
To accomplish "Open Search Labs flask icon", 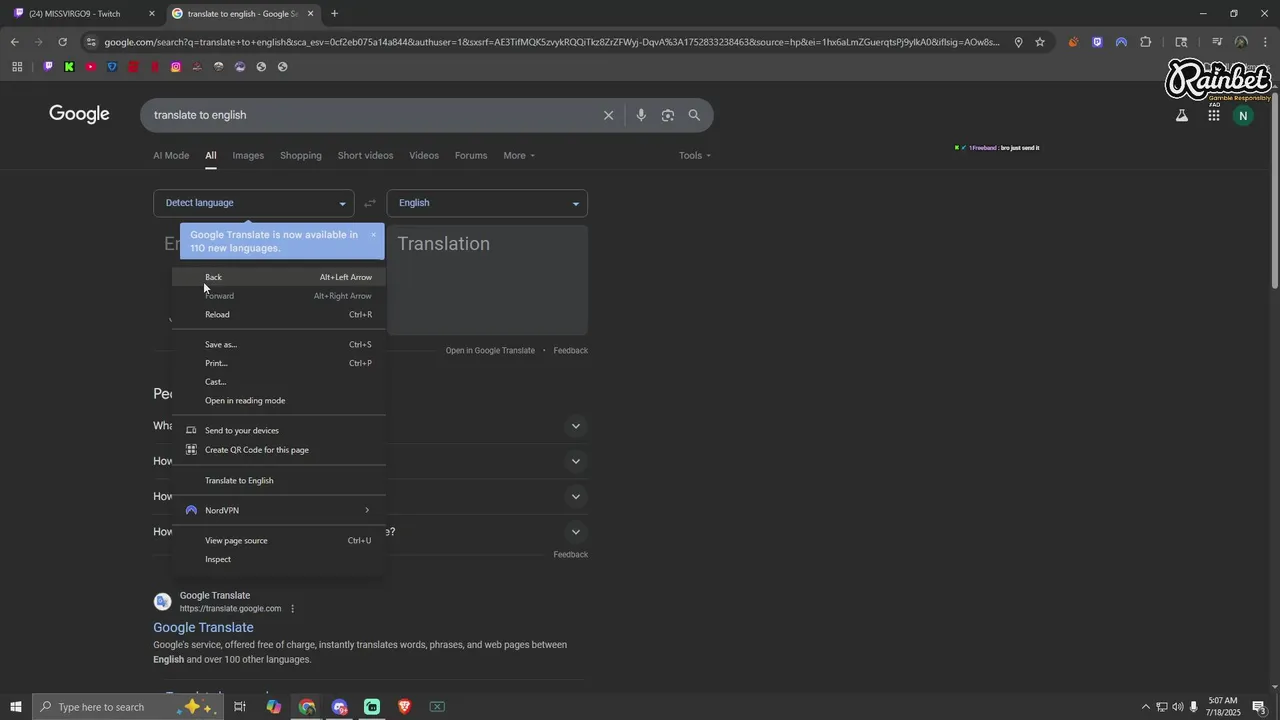I will (x=1182, y=115).
